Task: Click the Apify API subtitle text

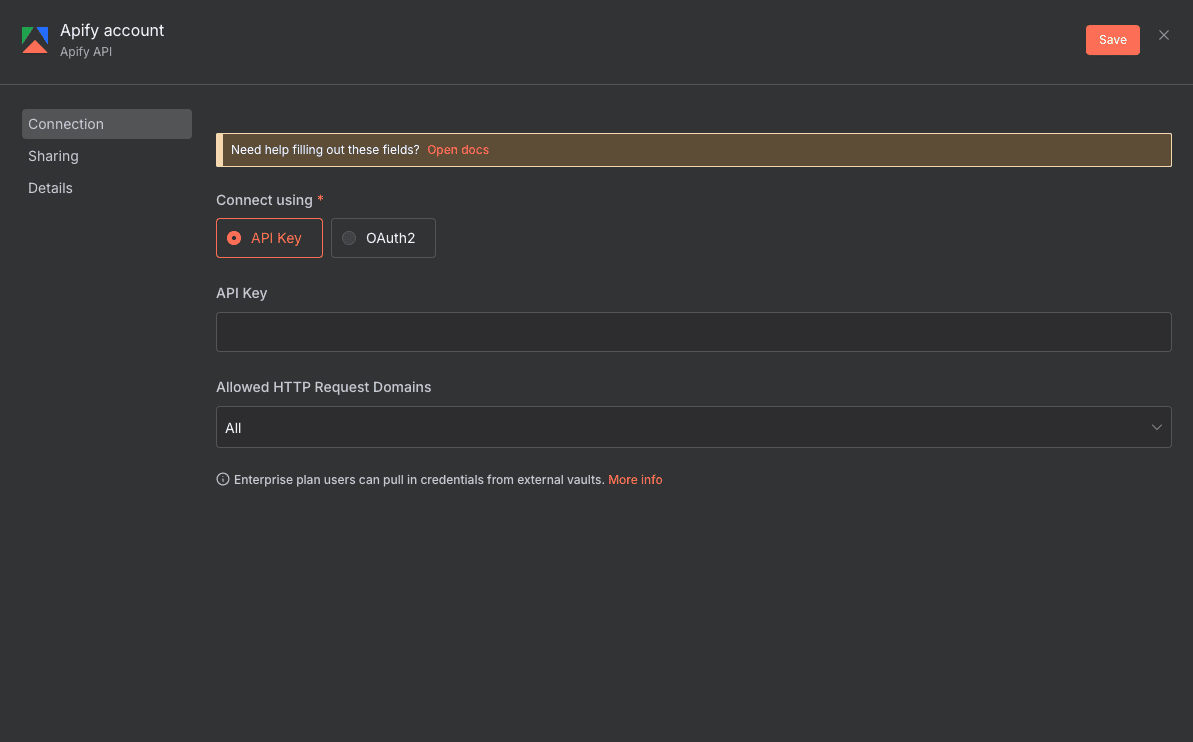Action: click(86, 51)
